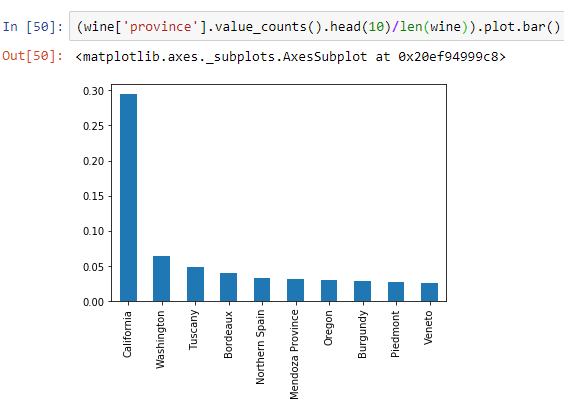564x411 pixels.
Task: Click the California axis label
Action: 127,334
